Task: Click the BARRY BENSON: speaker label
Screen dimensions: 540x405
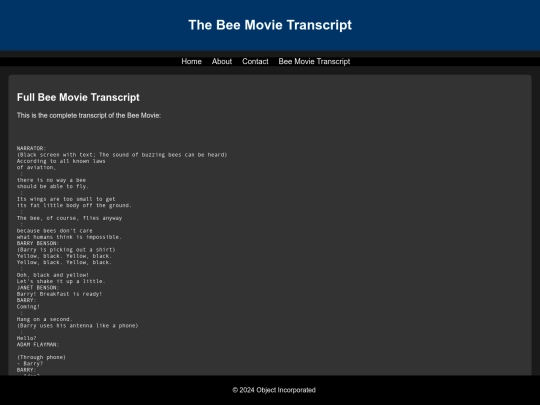Action: tap(38, 243)
